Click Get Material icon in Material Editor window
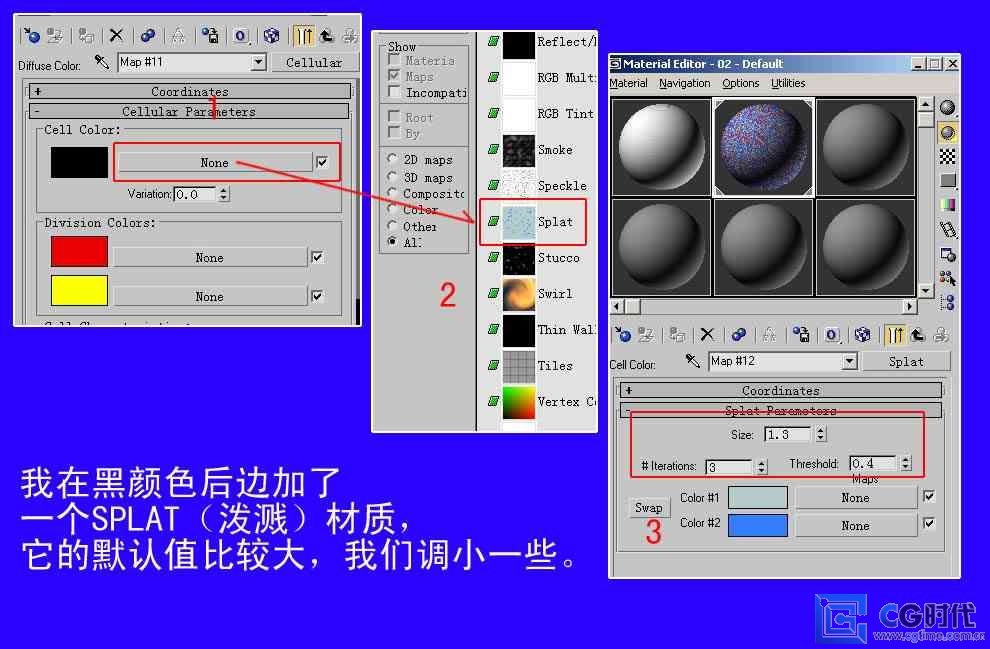 click(623, 335)
